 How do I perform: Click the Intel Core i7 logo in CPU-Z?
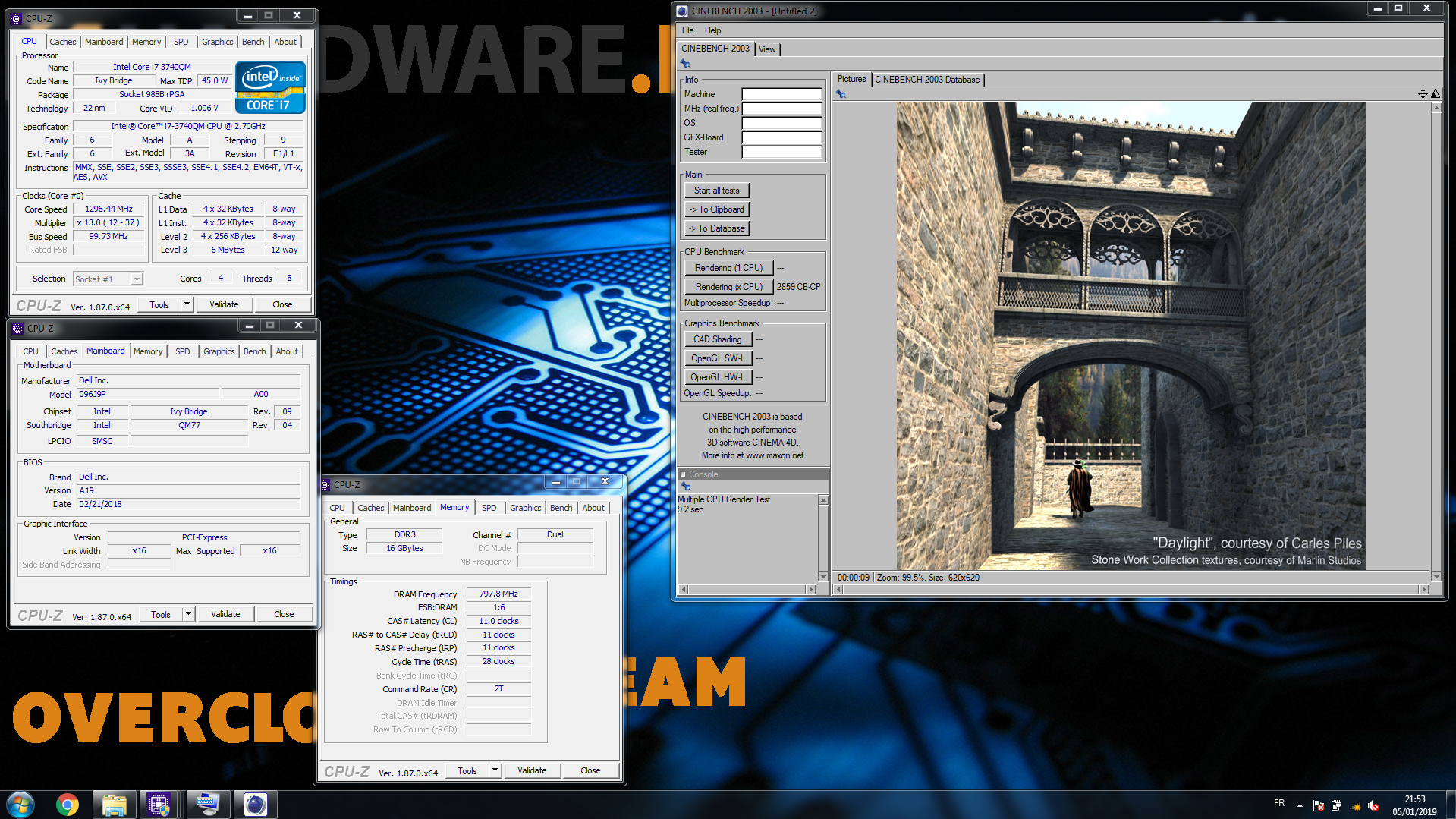270,87
